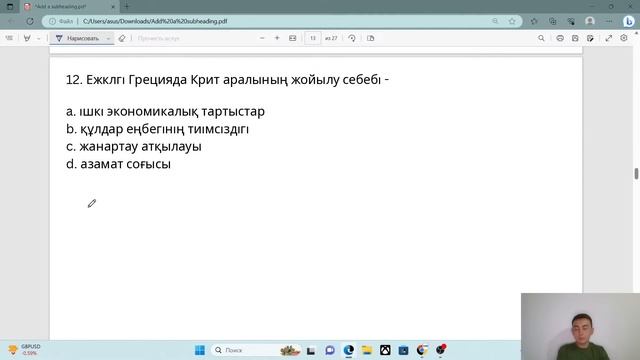Save as a copy with pencil icon
Viewport: 640px width, 360px height.
coord(590,38)
